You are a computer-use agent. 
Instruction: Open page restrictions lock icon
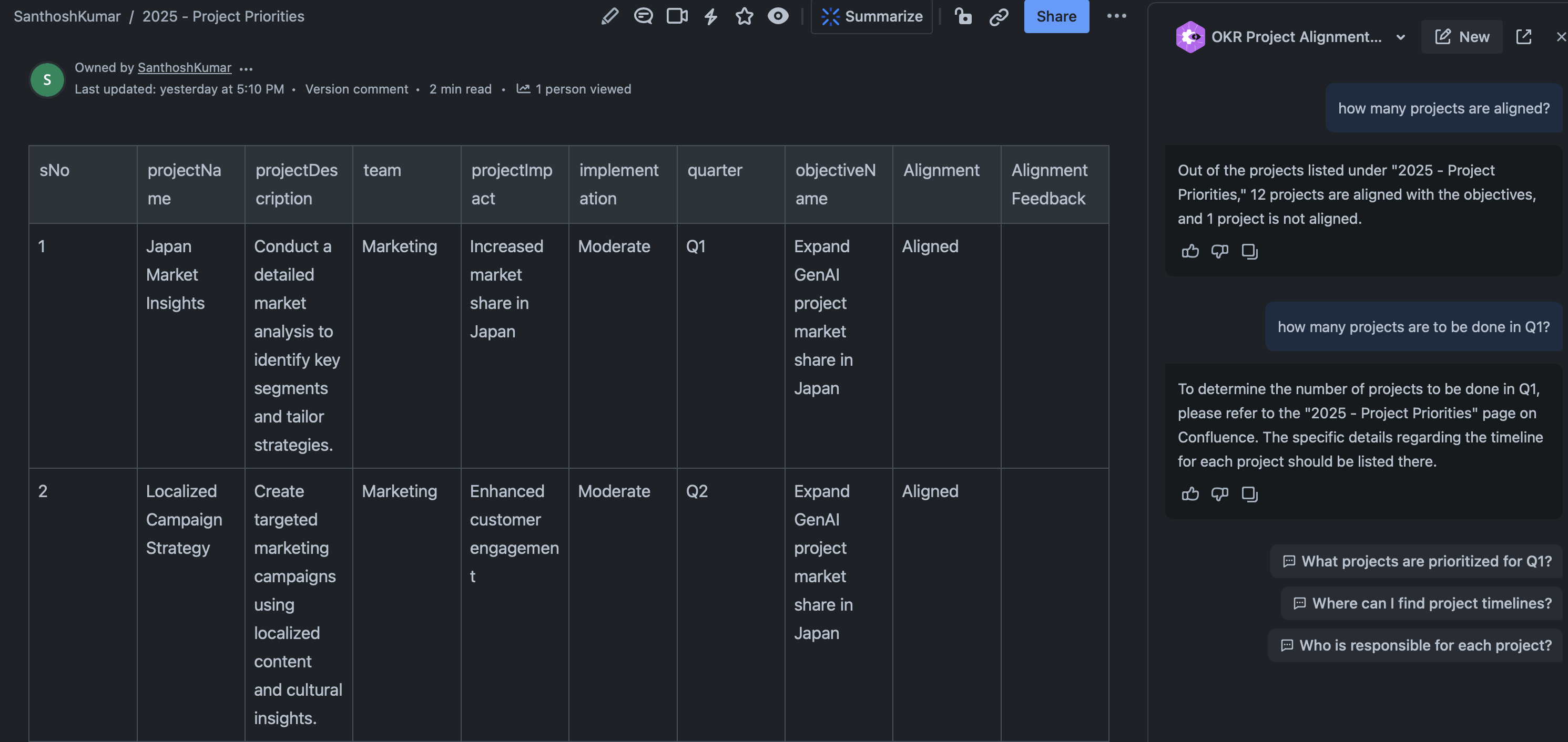(963, 16)
